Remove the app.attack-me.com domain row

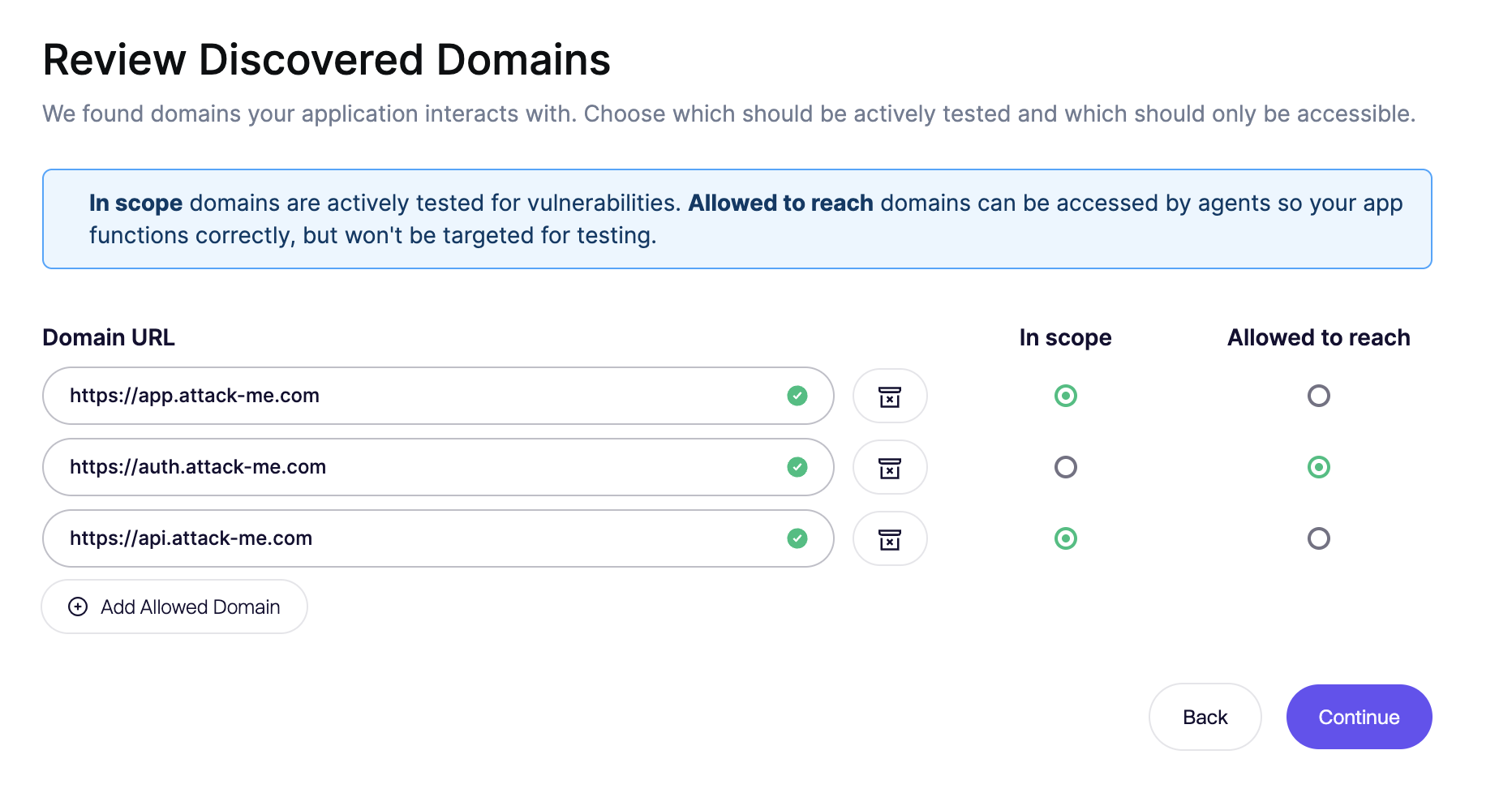pyautogui.click(x=890, y=397)
